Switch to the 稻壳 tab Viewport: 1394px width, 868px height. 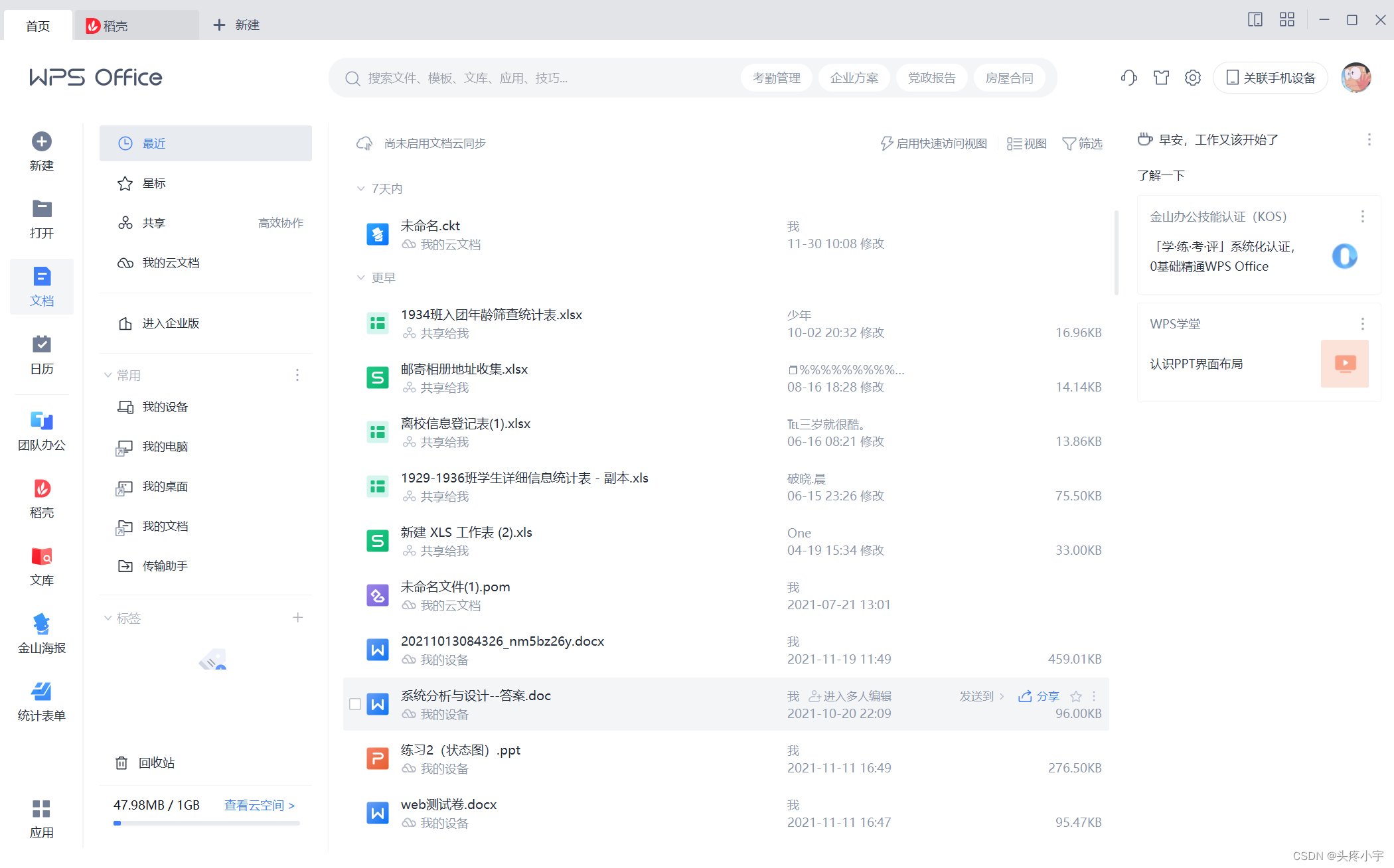[x=116, y=25]
